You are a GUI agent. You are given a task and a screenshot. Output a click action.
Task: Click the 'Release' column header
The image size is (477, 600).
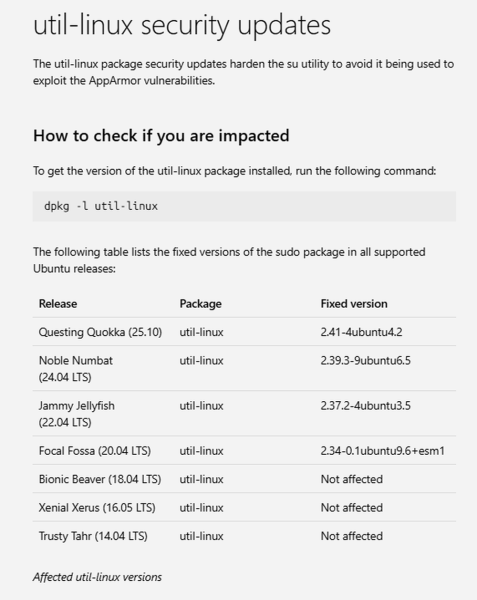tap(58, 304)
